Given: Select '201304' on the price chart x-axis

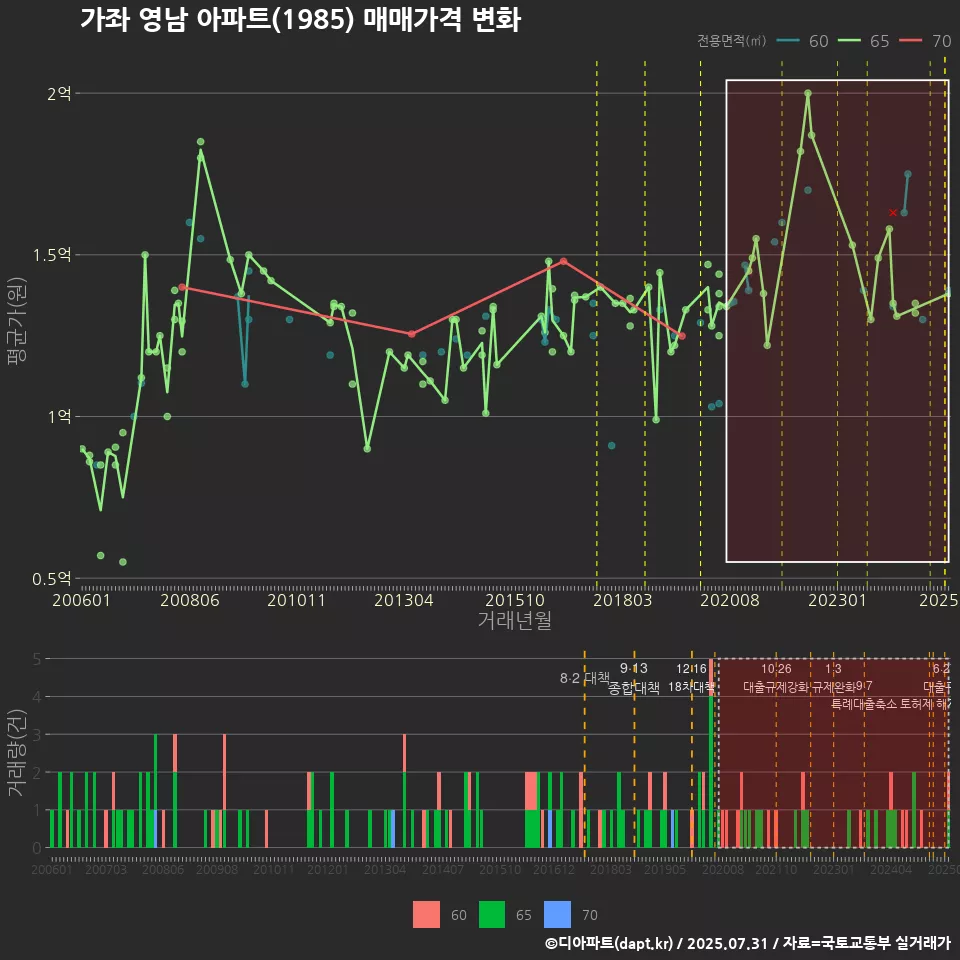Looking at the screenshot, I should point(403,600).
